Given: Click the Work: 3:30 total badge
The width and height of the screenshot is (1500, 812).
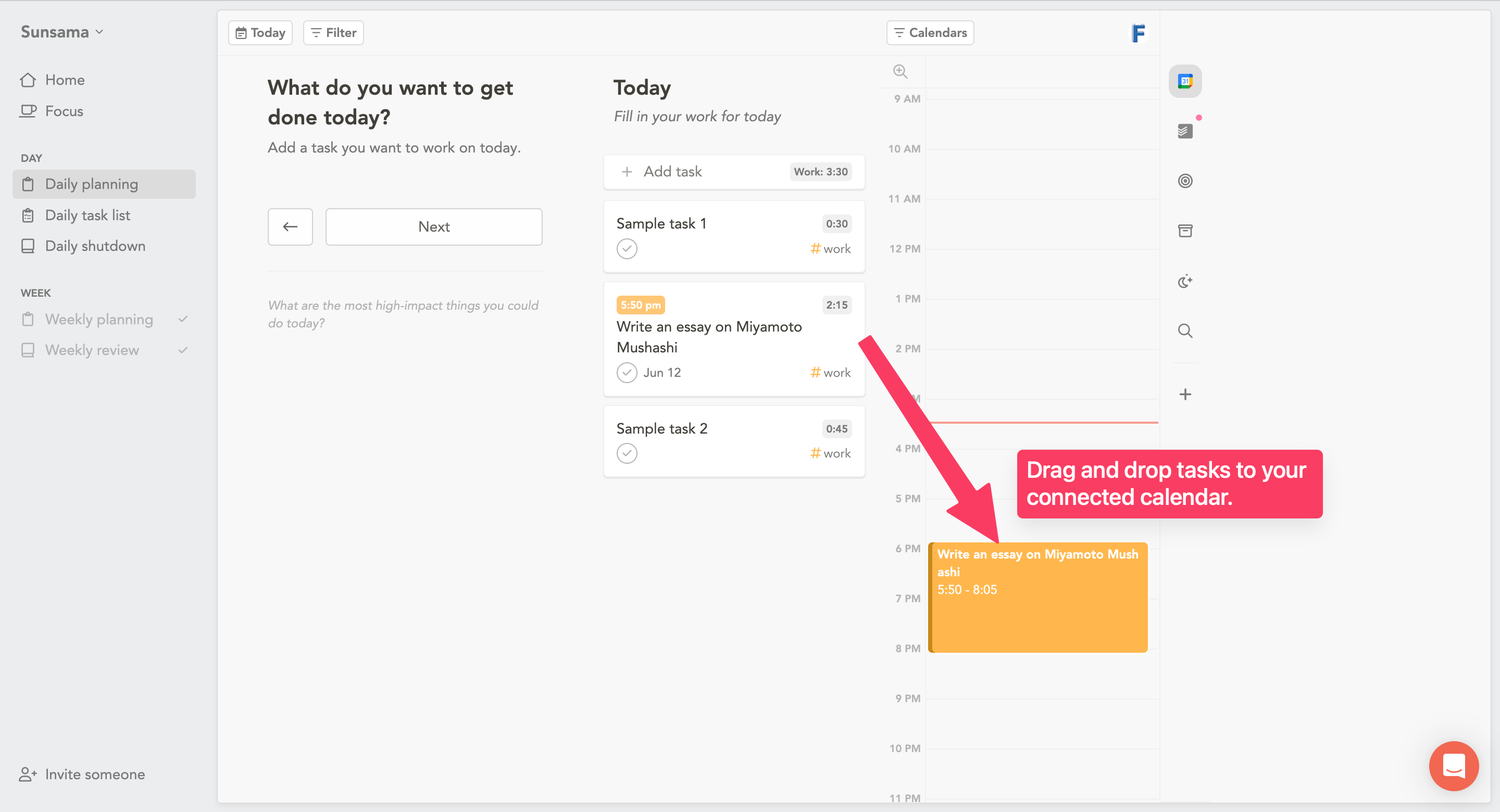Looking at the screenshot, I should click(x=820, y=172).
